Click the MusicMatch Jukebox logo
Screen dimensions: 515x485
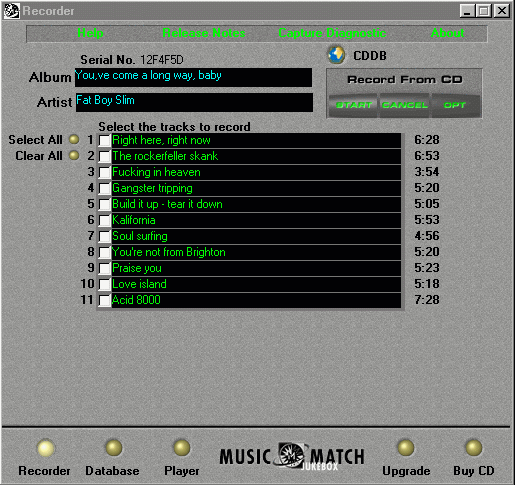[292, 456]
